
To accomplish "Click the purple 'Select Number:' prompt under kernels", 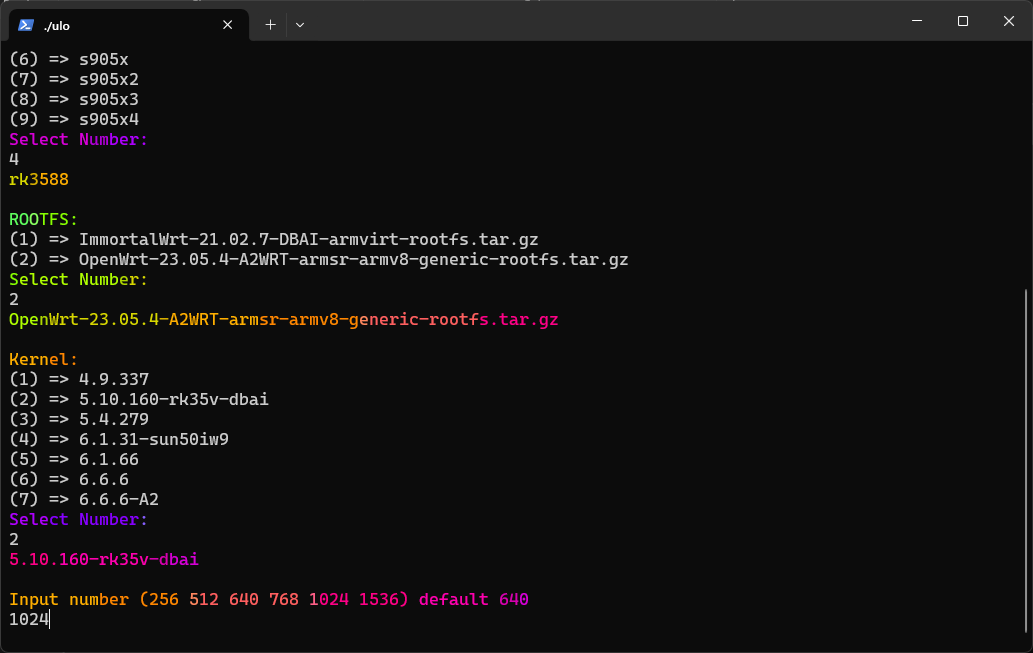I will click(x=78, y=519).
